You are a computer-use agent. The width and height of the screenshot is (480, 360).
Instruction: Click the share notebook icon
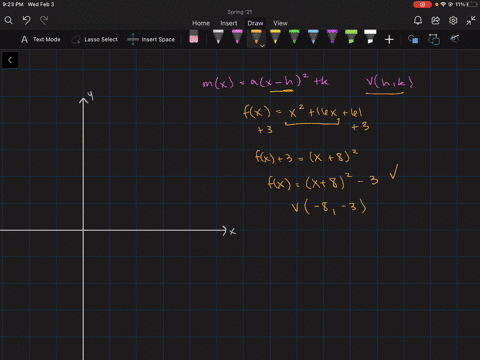(x=435, y=21)
